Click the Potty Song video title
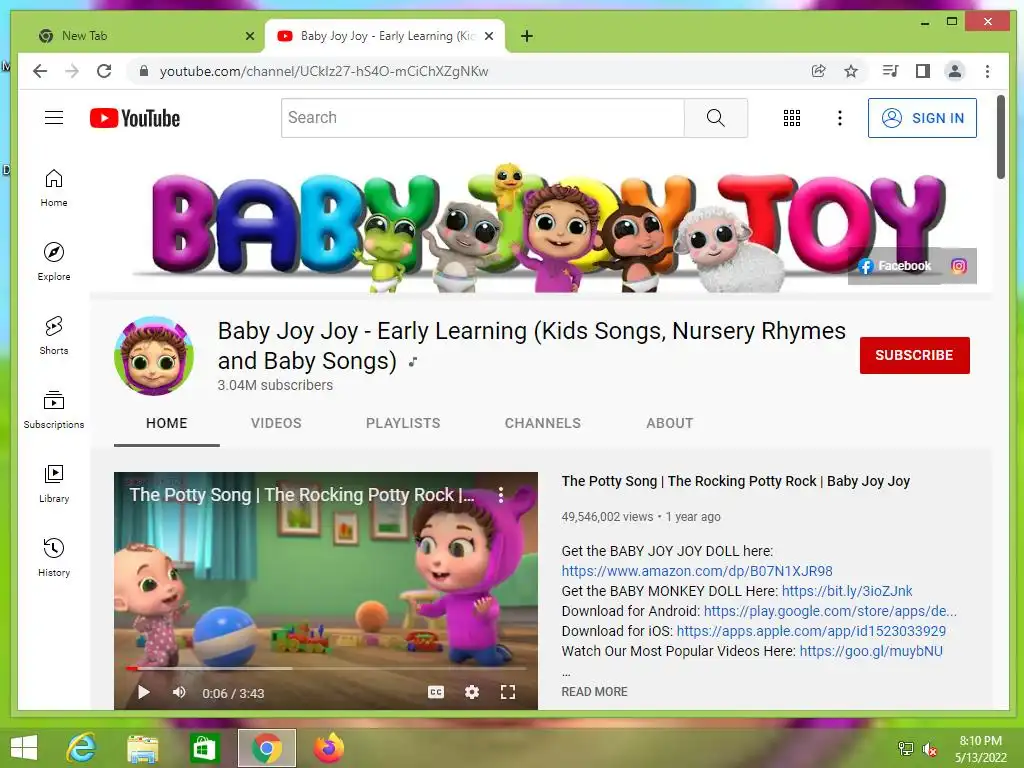The width and height of the screenshot is (1024, 768). click(x=735, y=481)
